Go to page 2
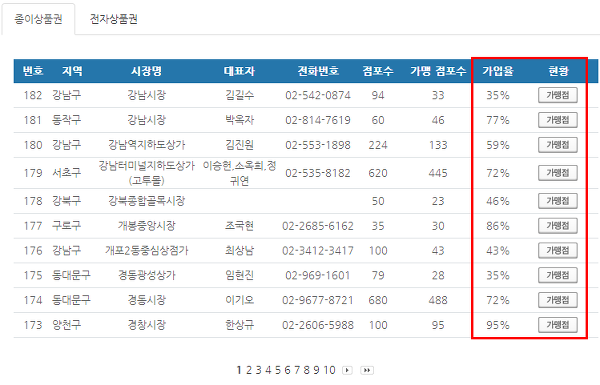This screenshot has height=385, width=600. (x=249, y=370)
